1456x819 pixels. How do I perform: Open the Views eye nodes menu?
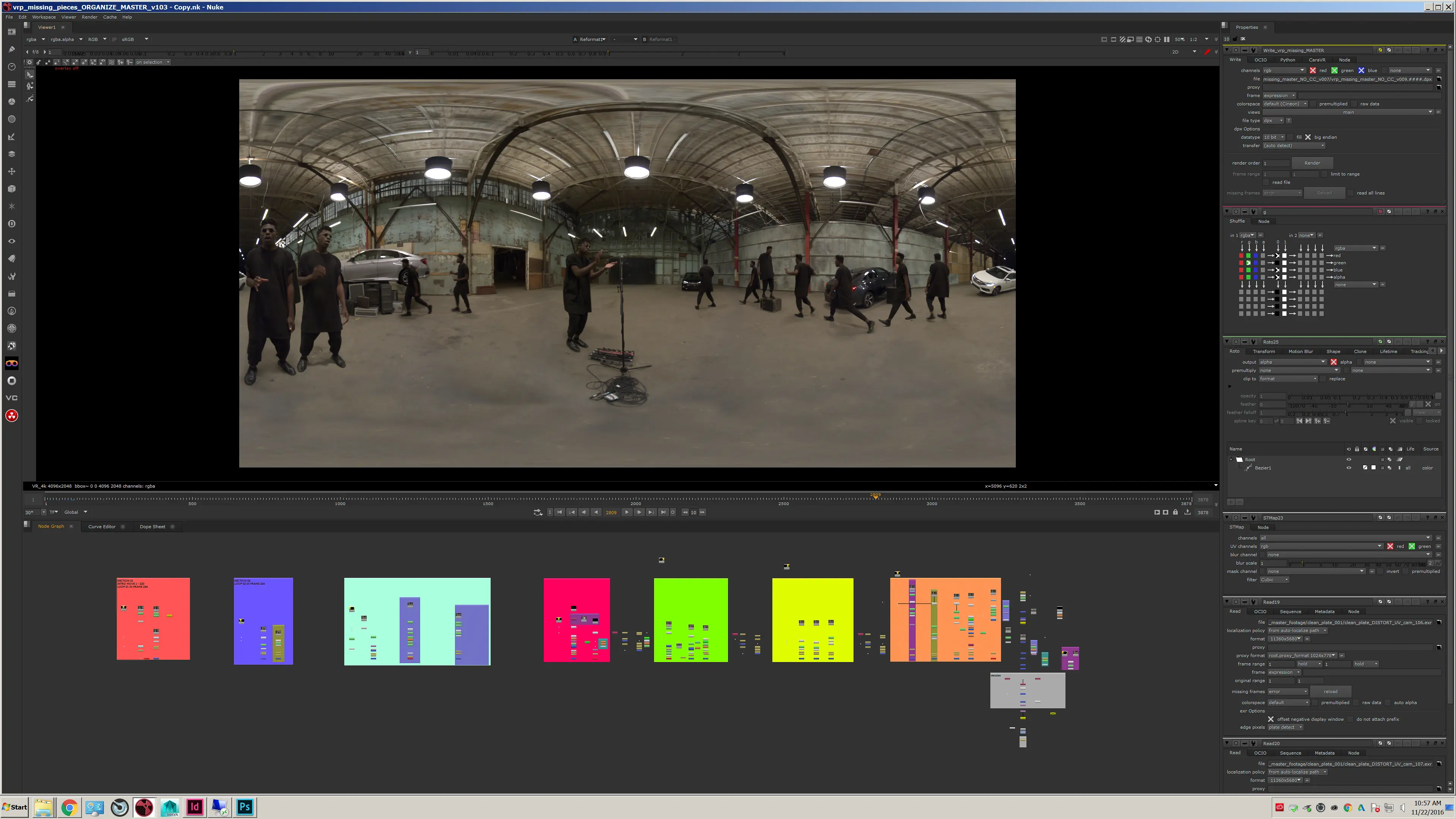click(11, 242)
